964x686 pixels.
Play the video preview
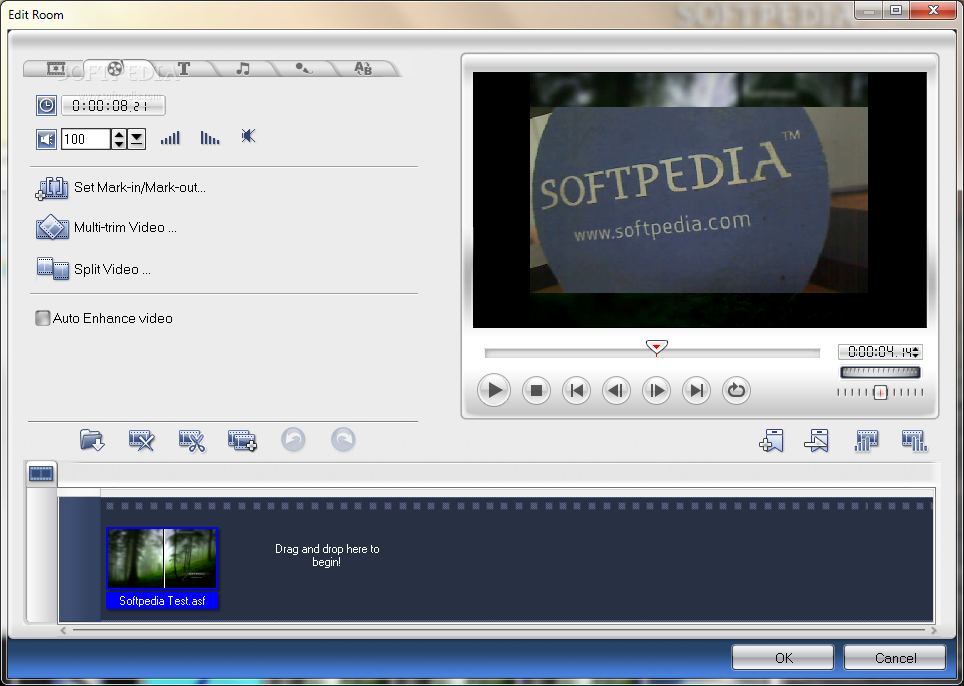click(x=494, y=390)
